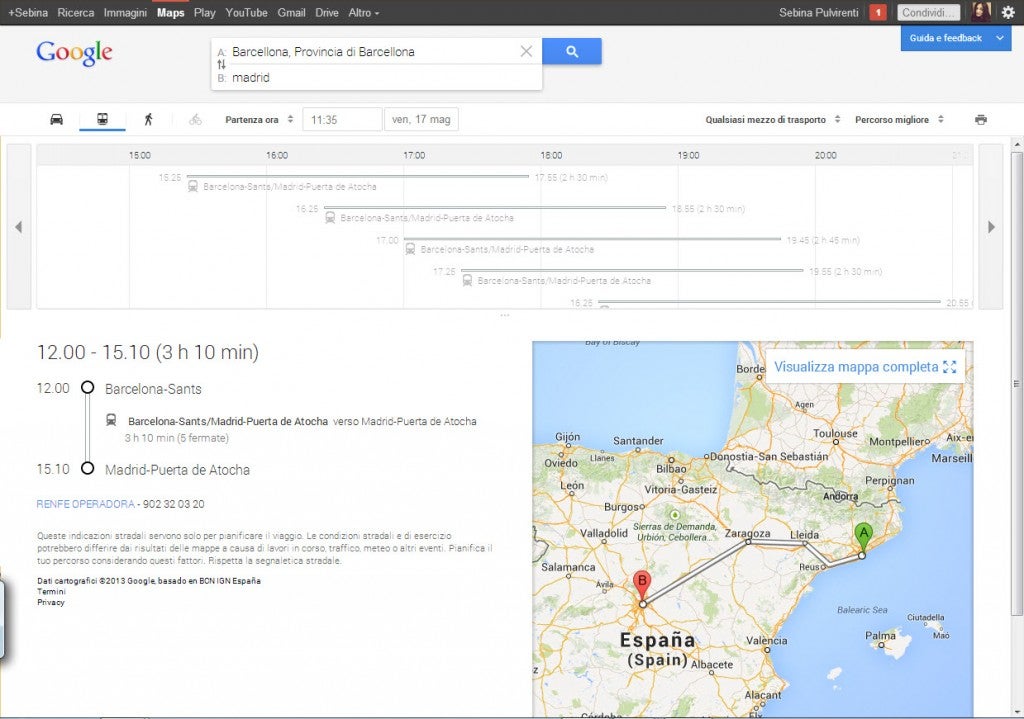Select the 17.00 train departure row

617,244
